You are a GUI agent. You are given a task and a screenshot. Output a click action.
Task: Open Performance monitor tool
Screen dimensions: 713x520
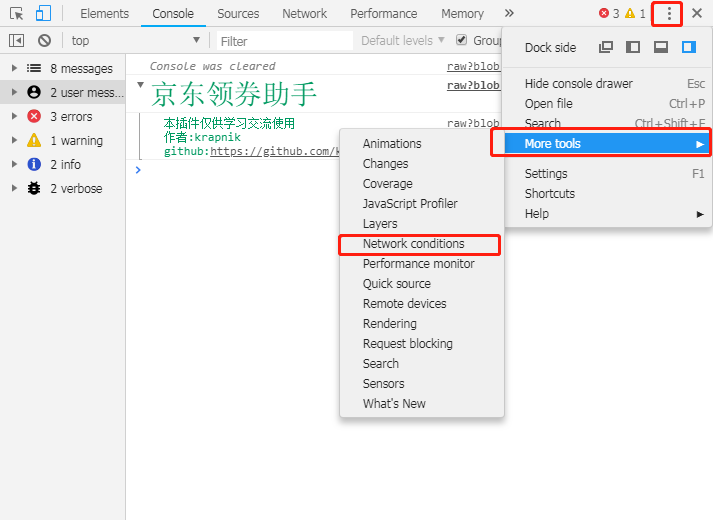[422, 264]
